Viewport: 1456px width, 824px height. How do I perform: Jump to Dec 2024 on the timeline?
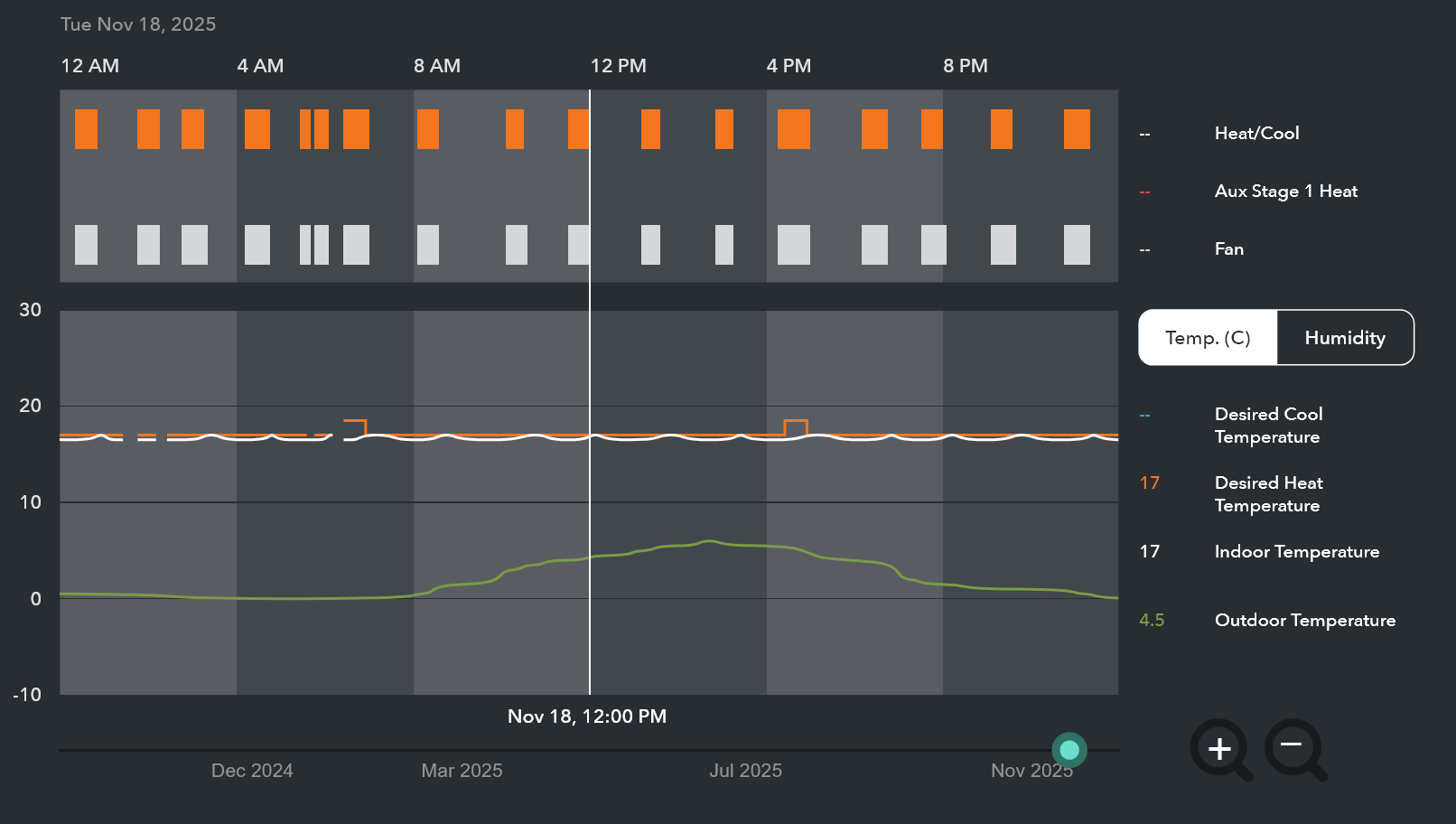[x=252, y=771]
